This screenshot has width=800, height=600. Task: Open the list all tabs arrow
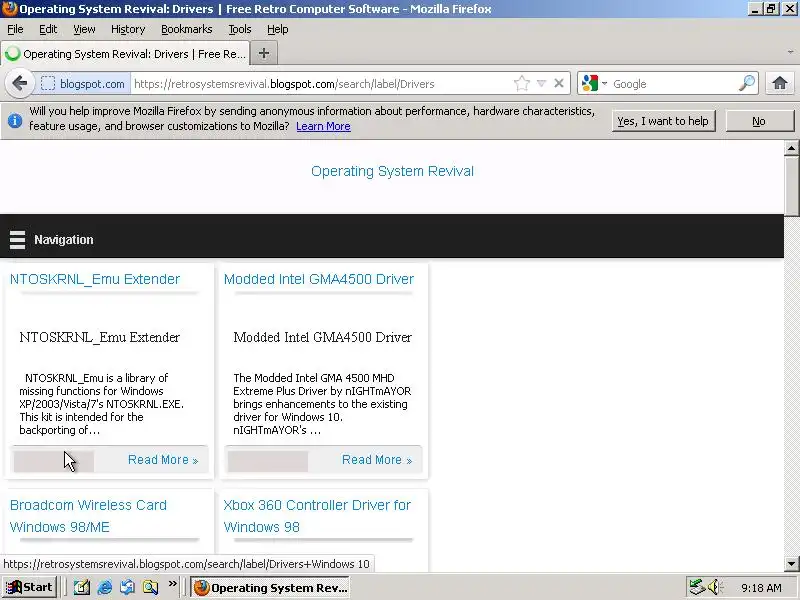tap(790, 53)
